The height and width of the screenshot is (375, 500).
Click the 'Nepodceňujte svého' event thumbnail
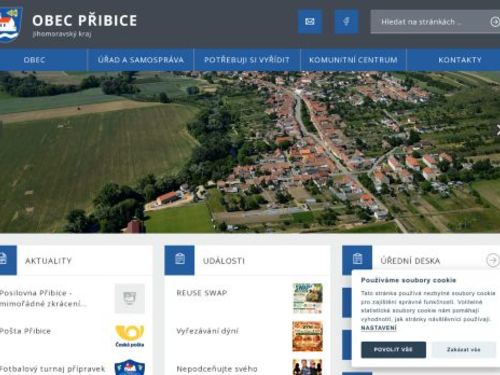click(307, 367)
